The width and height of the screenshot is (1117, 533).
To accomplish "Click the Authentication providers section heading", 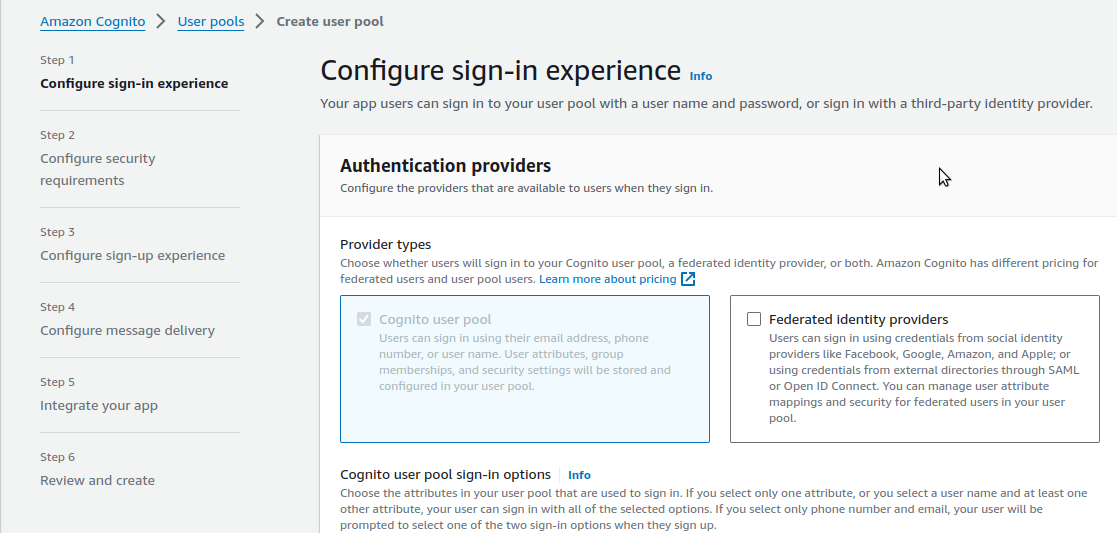I will pos(445,165).
